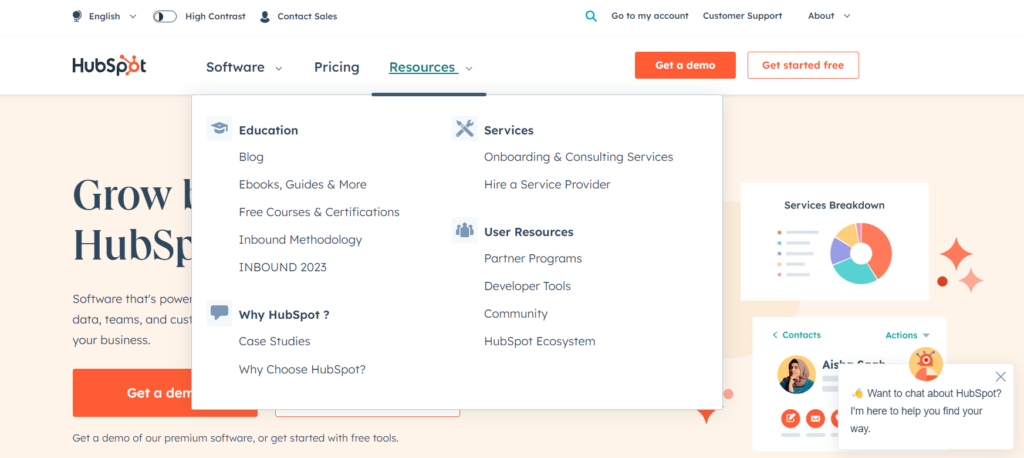
Task: Click the Services Breakdown donut chart
Action: point(861,253)
